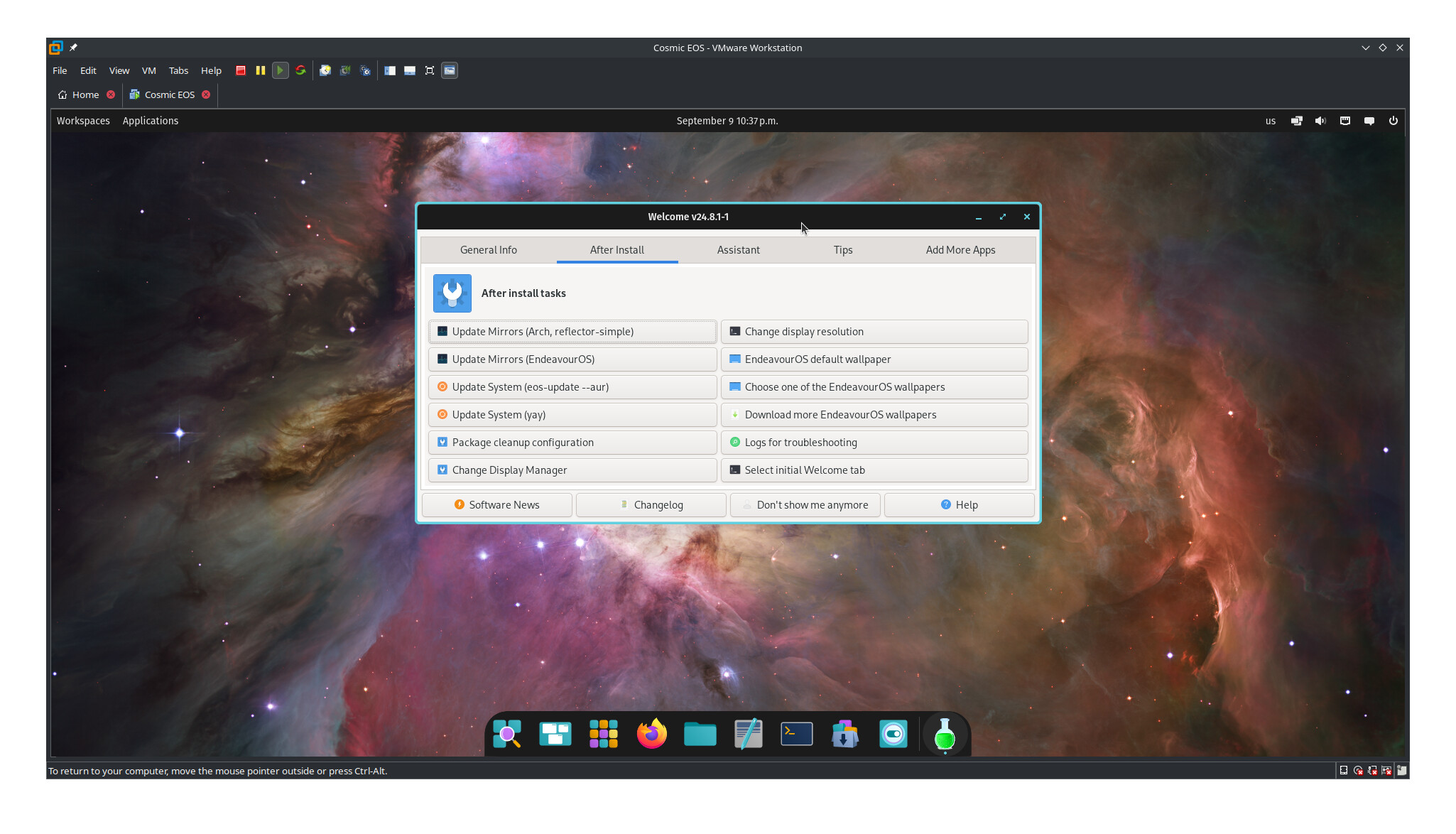Click Don't show me anymore
This screenshot has height=834, width=1456.
(x=805, y=505)
